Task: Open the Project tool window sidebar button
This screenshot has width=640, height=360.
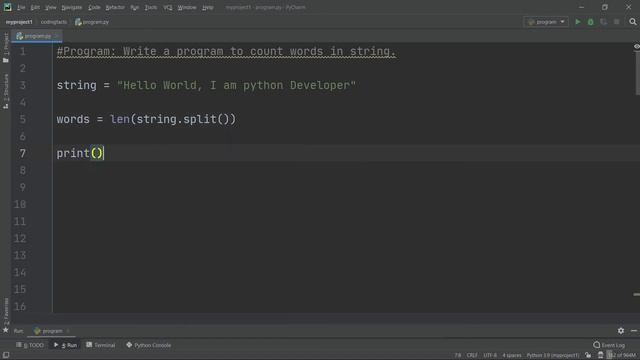Action: pyautogui.click(x=6, y=47)
